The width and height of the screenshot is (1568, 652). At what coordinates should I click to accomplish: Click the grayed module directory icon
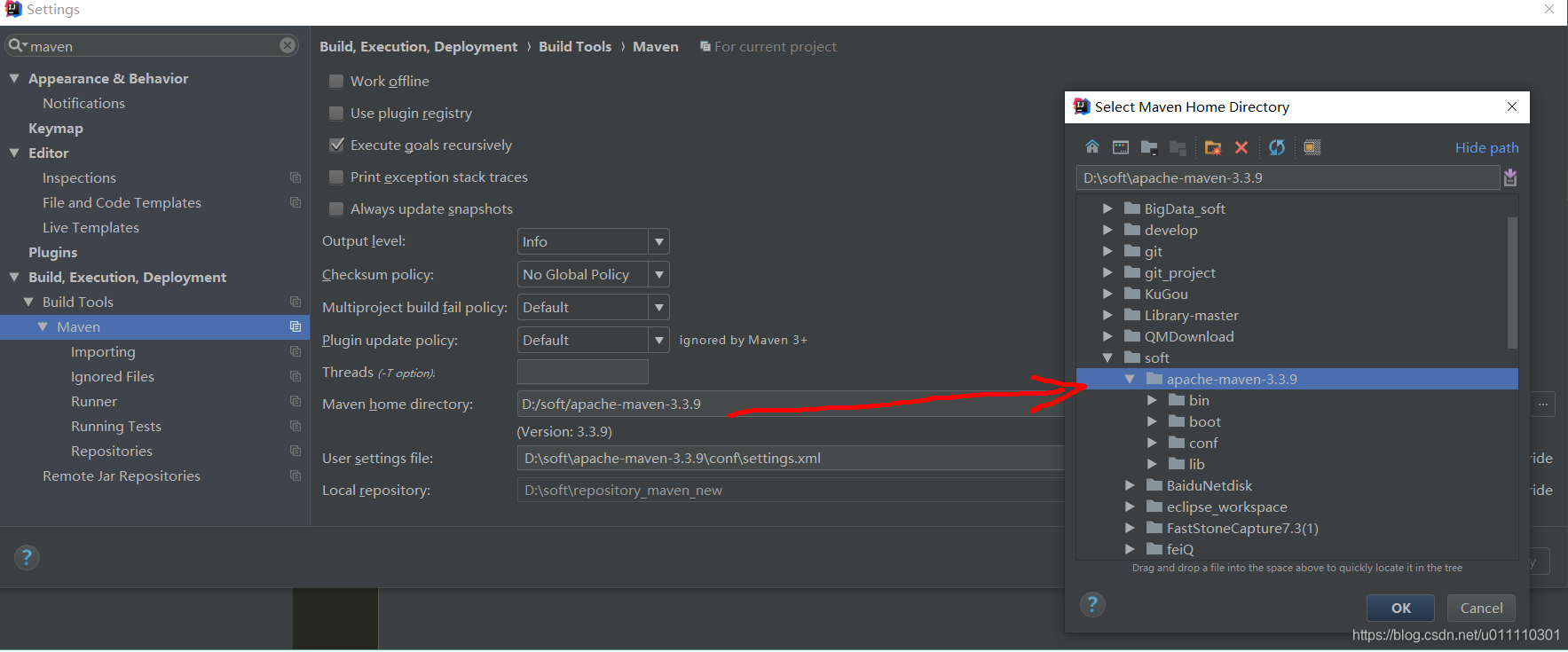[1178, 147]
